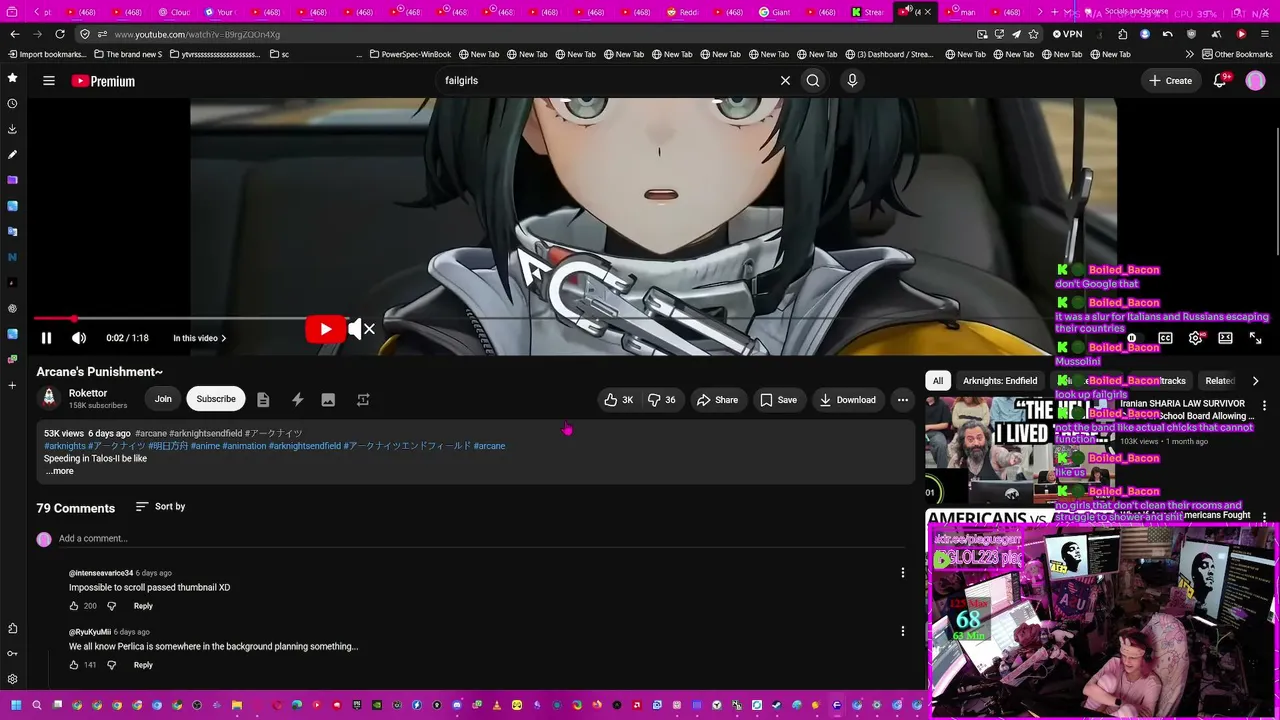This screenshot has height=720, width=1280.
Task: Open more actions menu beside Download
Action: [902, 400]
